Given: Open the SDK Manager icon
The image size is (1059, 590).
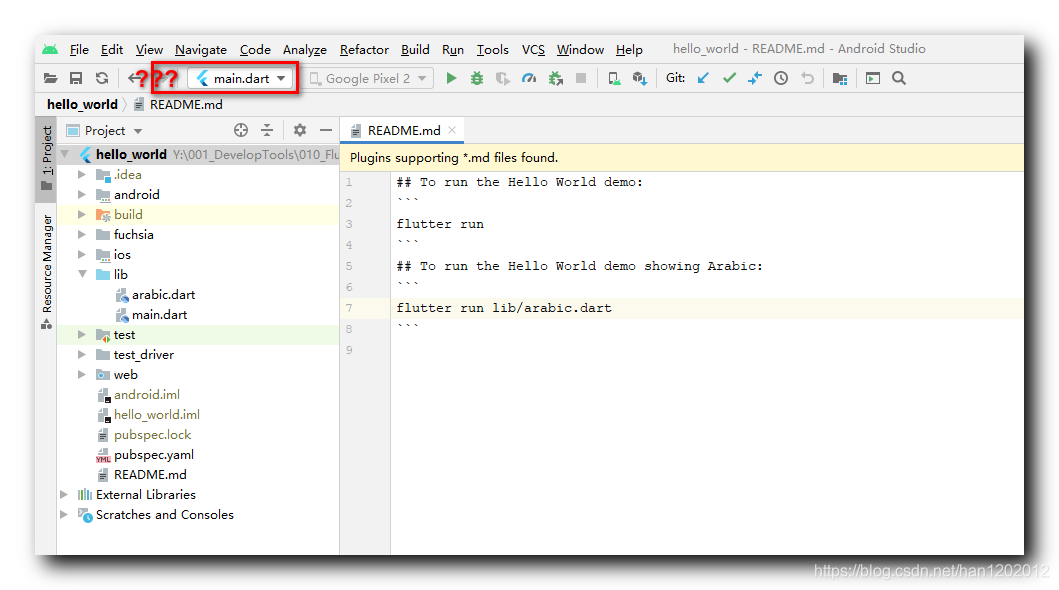Looking at the screenshot, I should [640, 78].
